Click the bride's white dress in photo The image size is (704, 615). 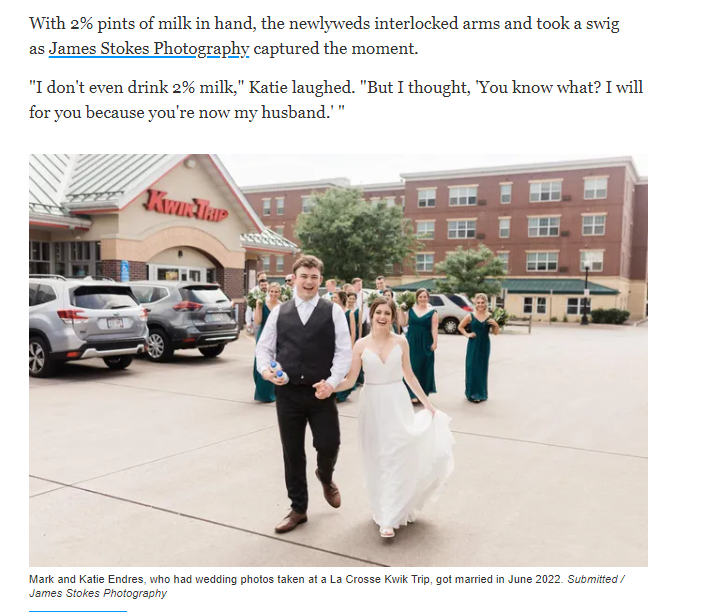(x=401, y=435)
